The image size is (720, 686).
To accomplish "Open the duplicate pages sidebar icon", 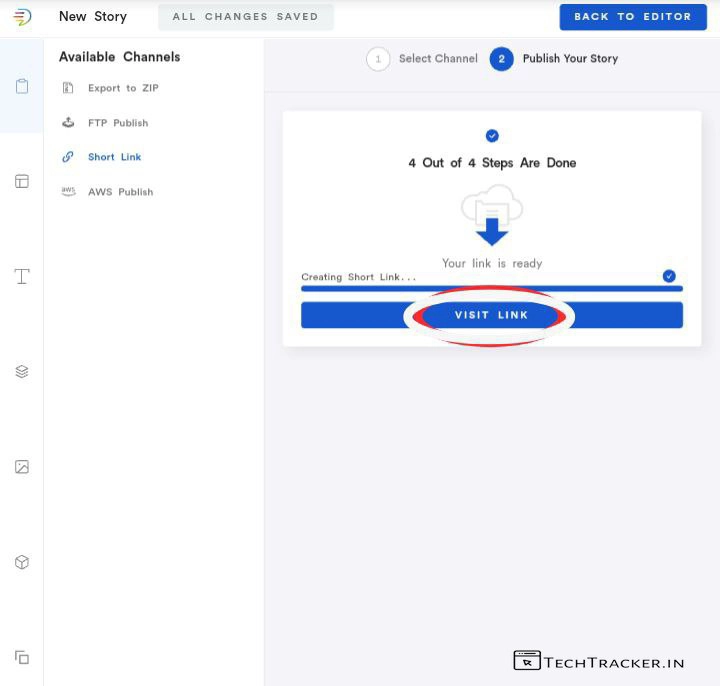I will [22, 657].
